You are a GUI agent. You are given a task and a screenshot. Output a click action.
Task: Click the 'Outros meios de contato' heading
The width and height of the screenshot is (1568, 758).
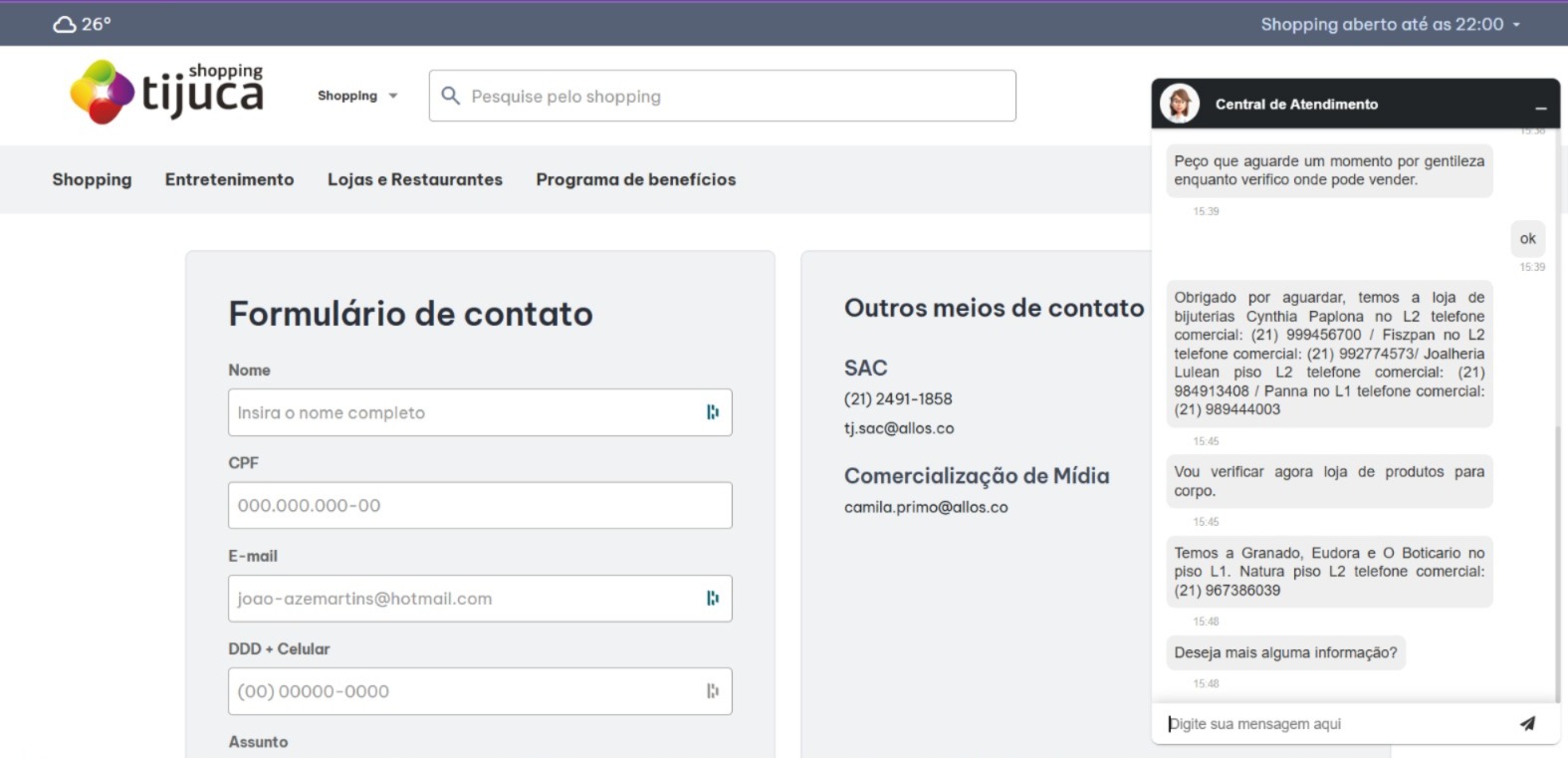994,308
